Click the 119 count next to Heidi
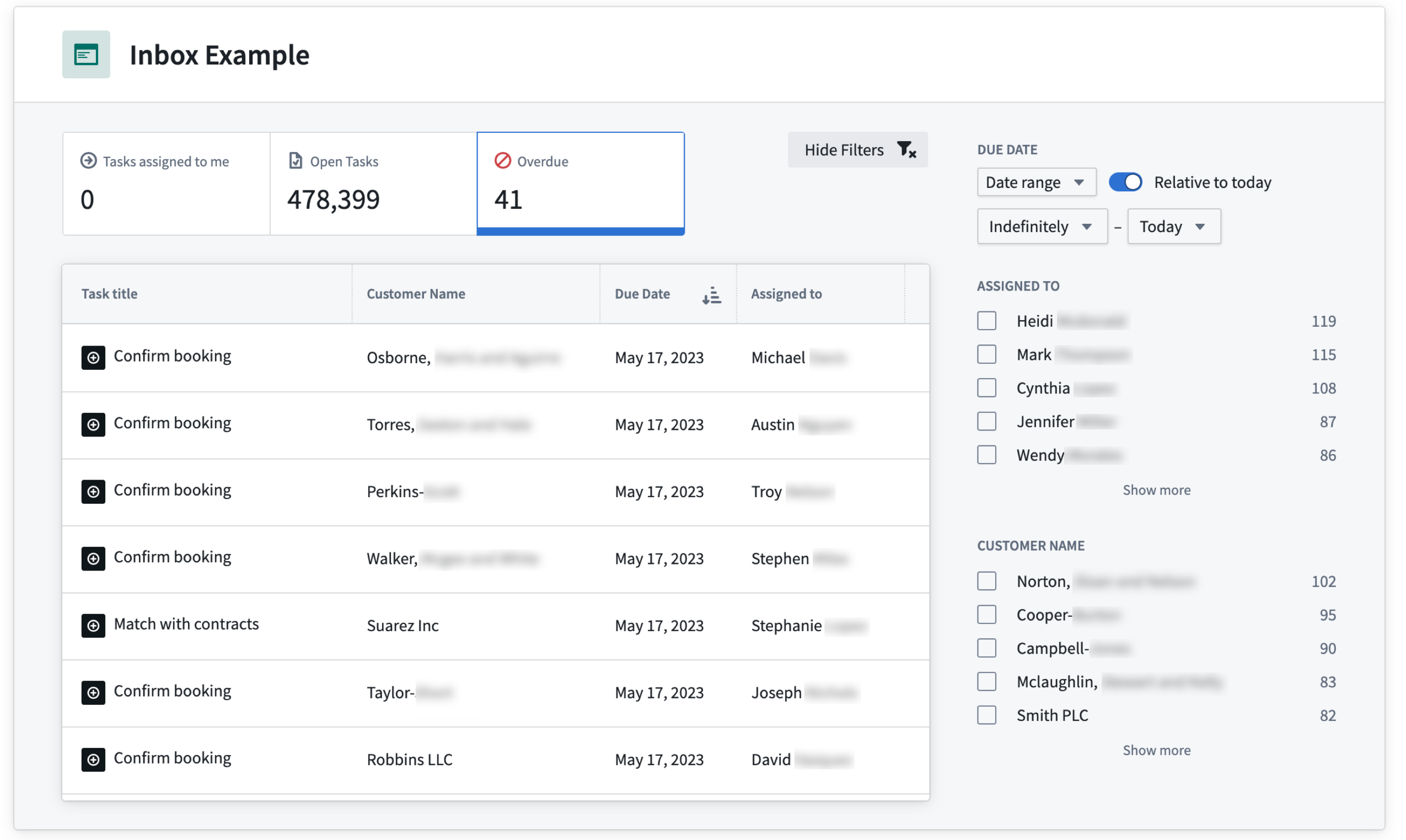 pos(1323,321)
